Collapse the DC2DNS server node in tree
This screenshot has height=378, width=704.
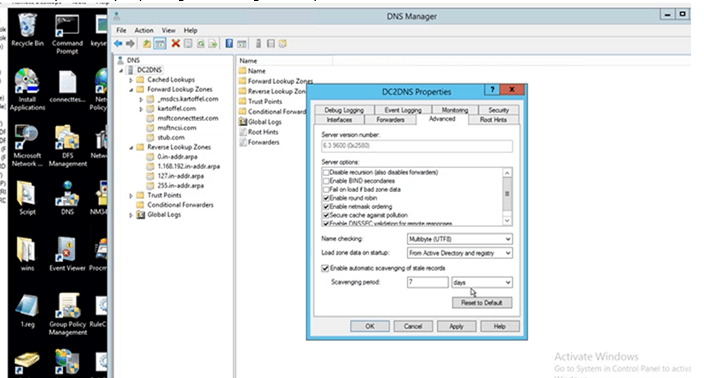pos(121,70)
